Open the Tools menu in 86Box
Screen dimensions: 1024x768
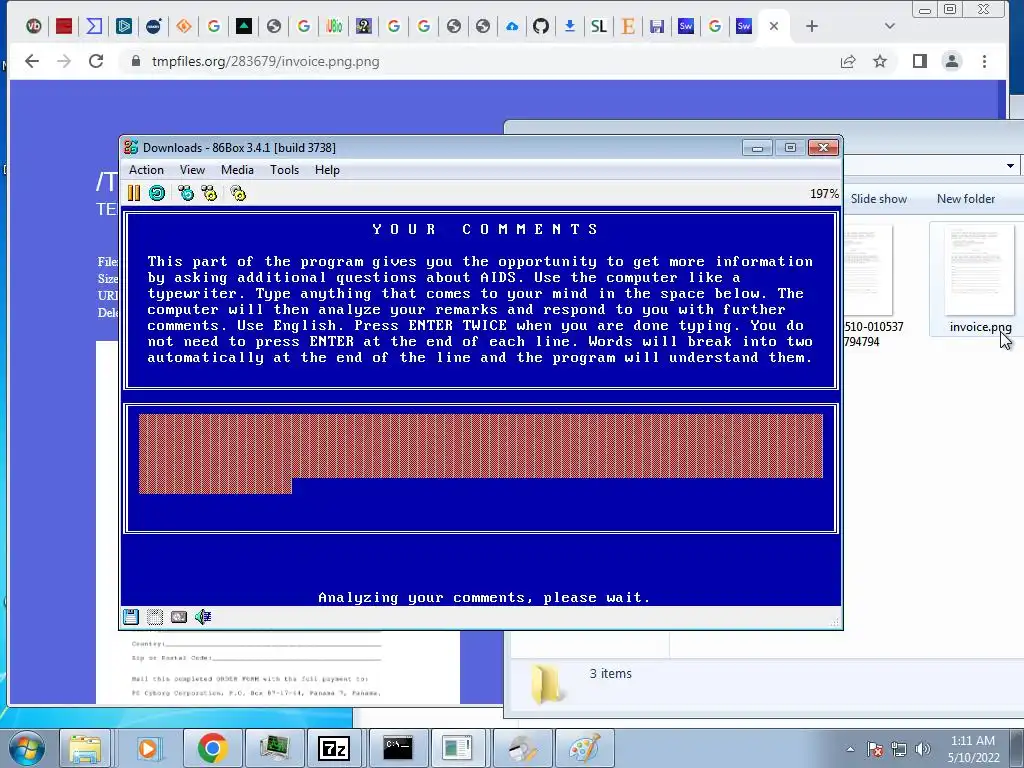284,170
